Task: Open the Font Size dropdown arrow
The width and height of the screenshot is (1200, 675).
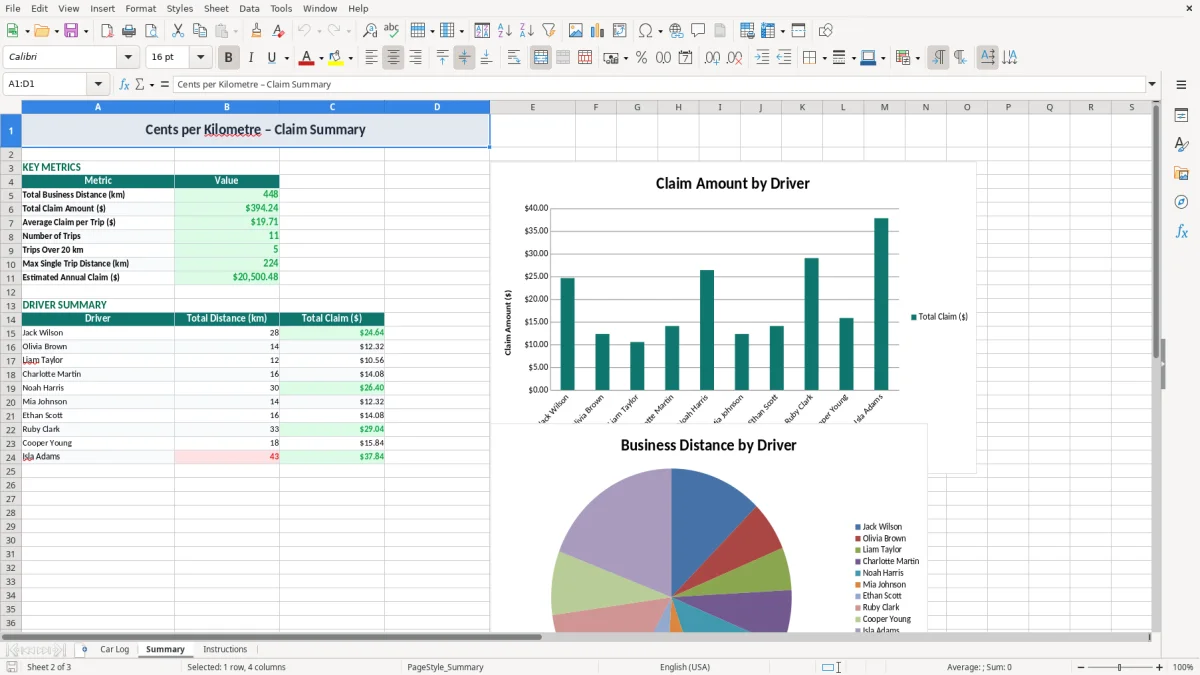Action: coord(200,58)
